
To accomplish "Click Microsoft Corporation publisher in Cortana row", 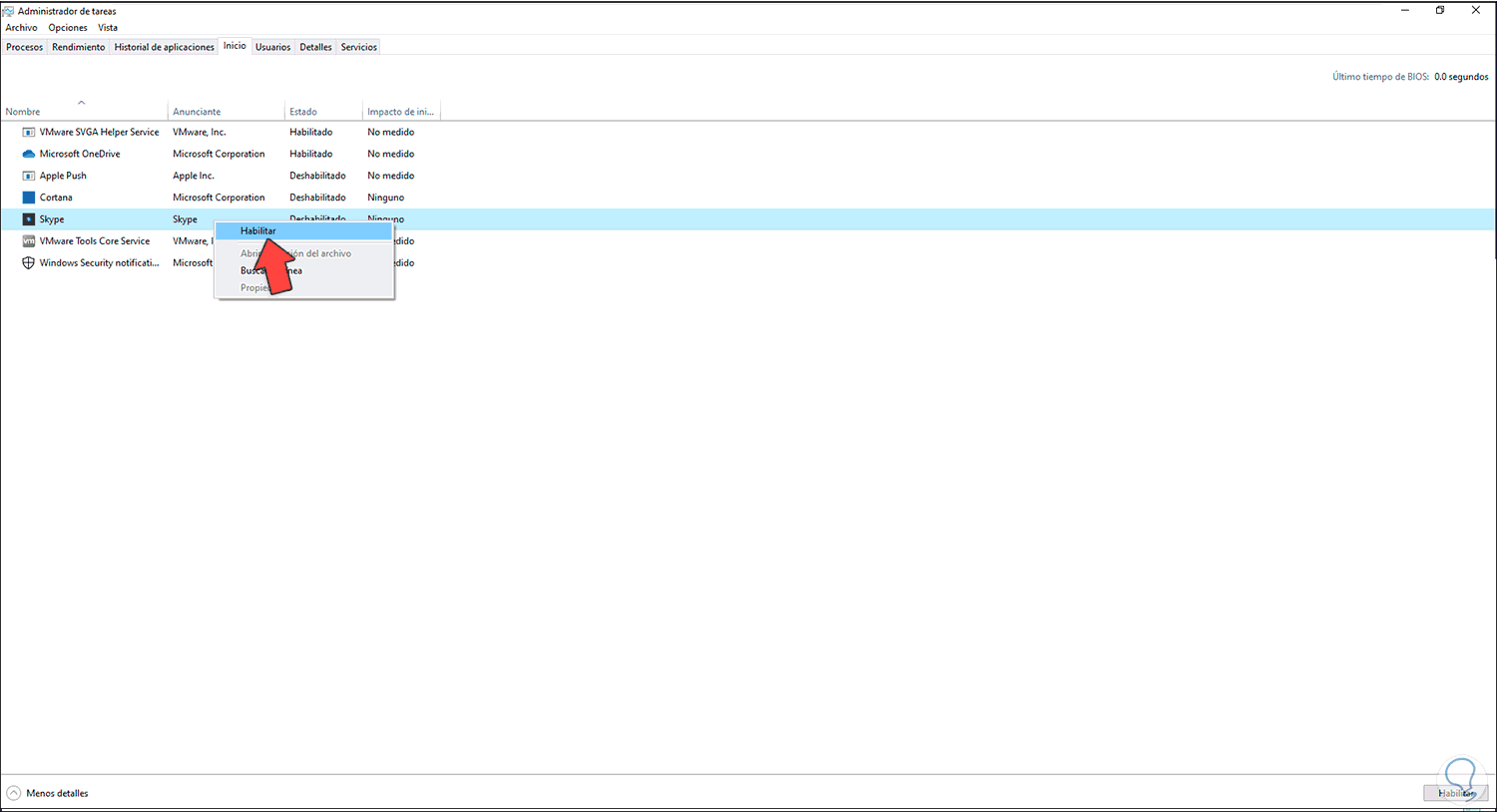I will (219, 198).
